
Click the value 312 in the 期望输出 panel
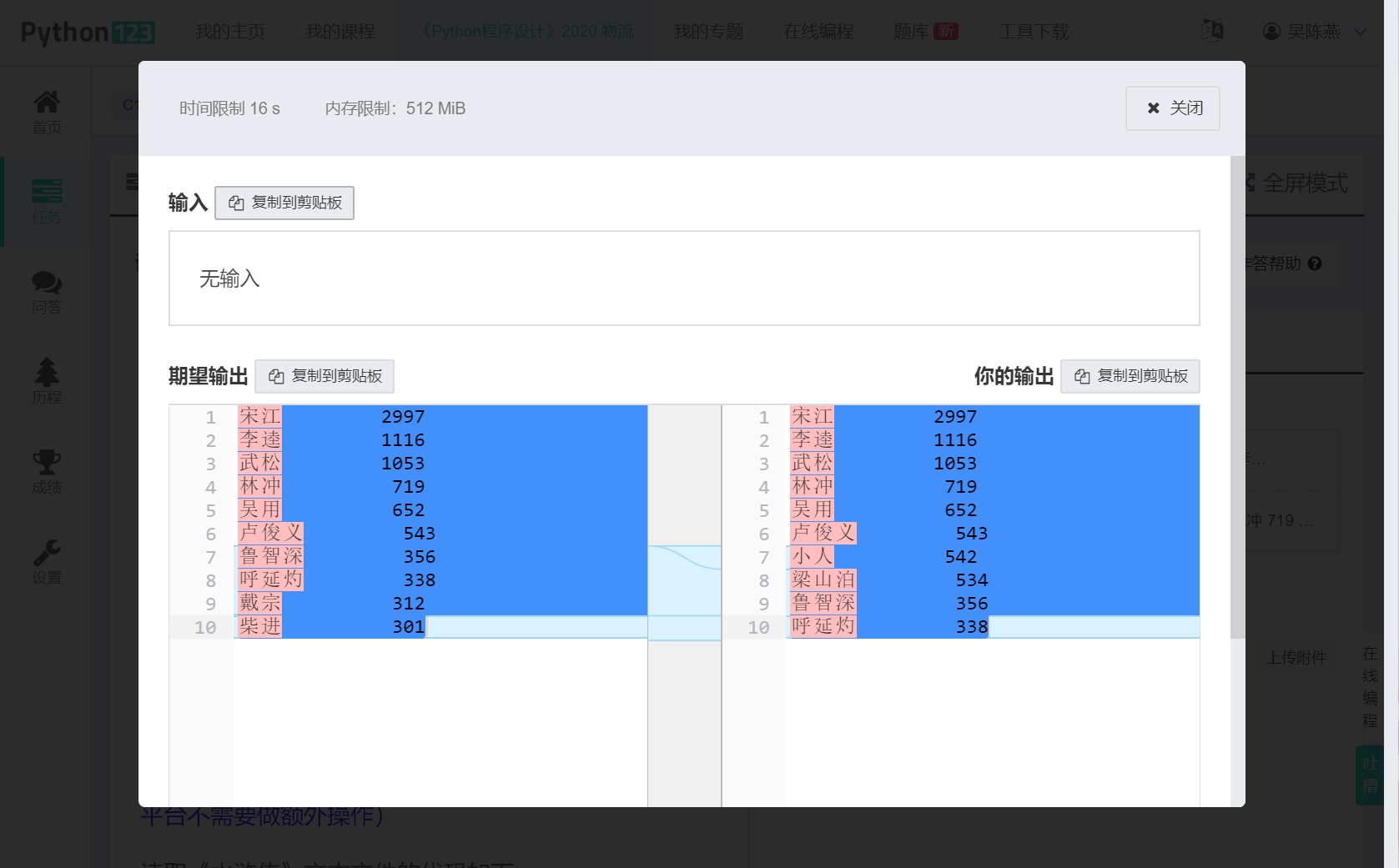click(x=409, y=603)
